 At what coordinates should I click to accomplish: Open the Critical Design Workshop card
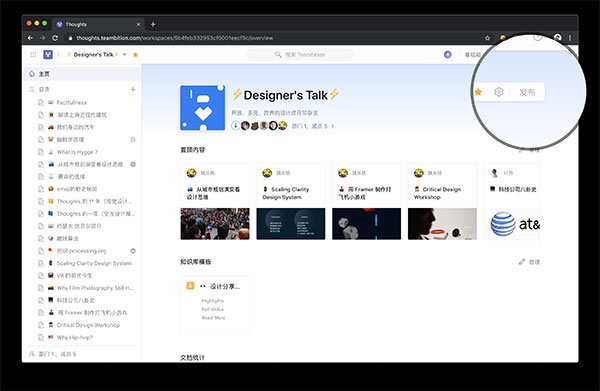pos(442,201)
